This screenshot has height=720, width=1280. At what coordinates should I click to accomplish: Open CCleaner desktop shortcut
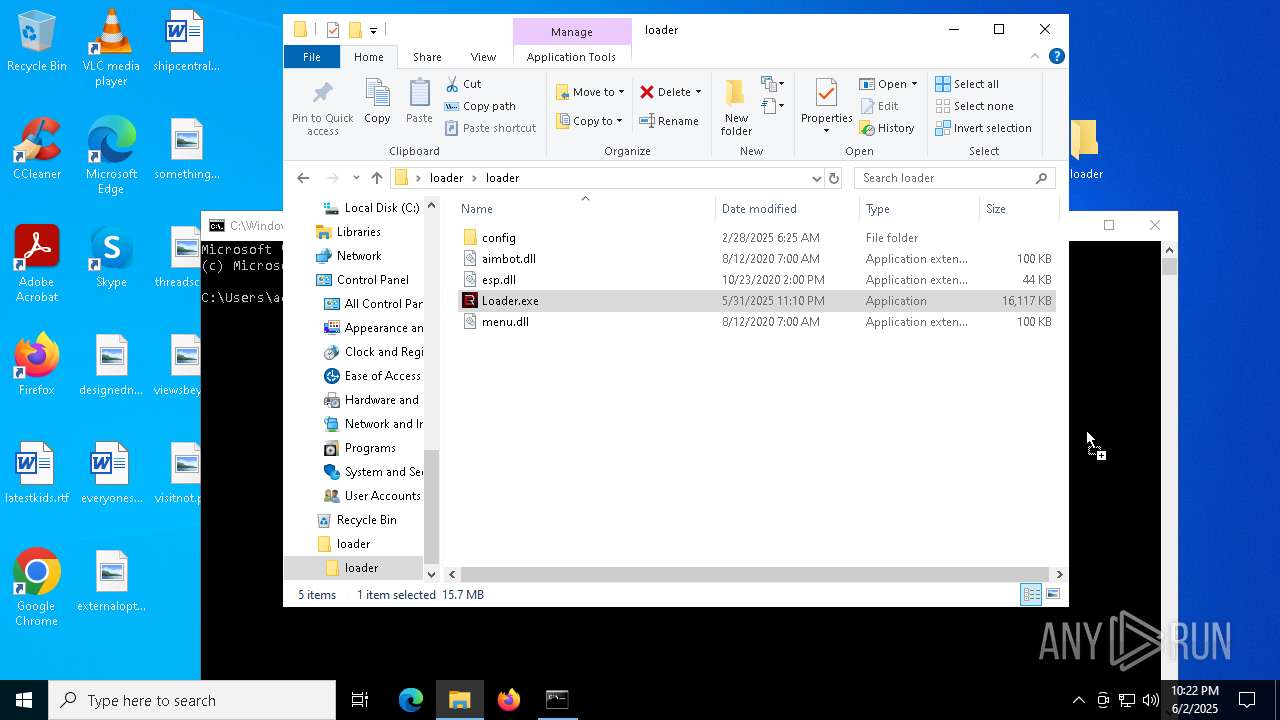click(37, 148)
